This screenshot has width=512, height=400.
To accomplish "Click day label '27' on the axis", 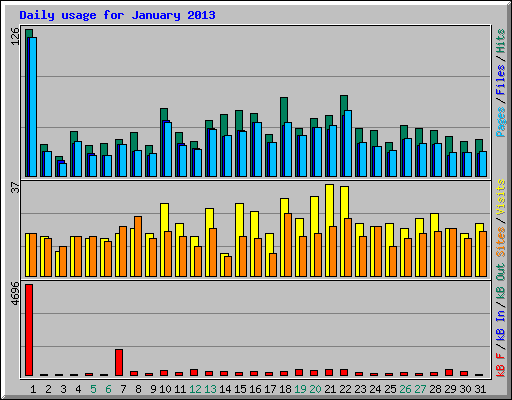I will 420,389.
